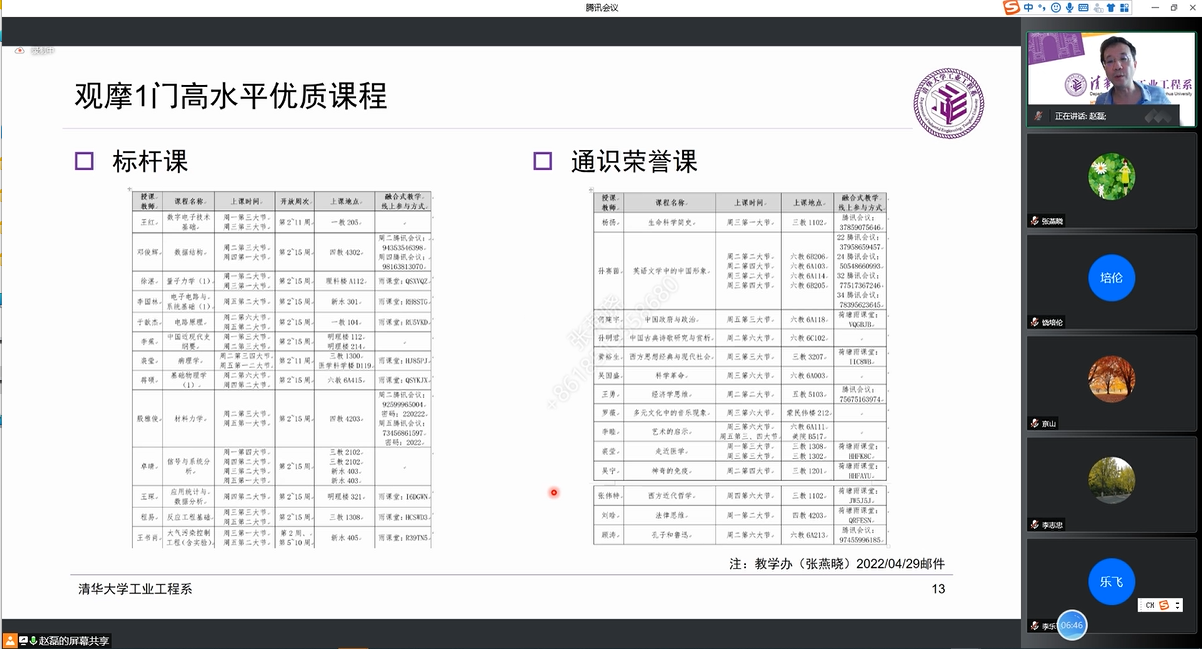Click microphone icon beside 张燕晓 name
The height and width of the screenshot is (649, 1202).
1035,221
